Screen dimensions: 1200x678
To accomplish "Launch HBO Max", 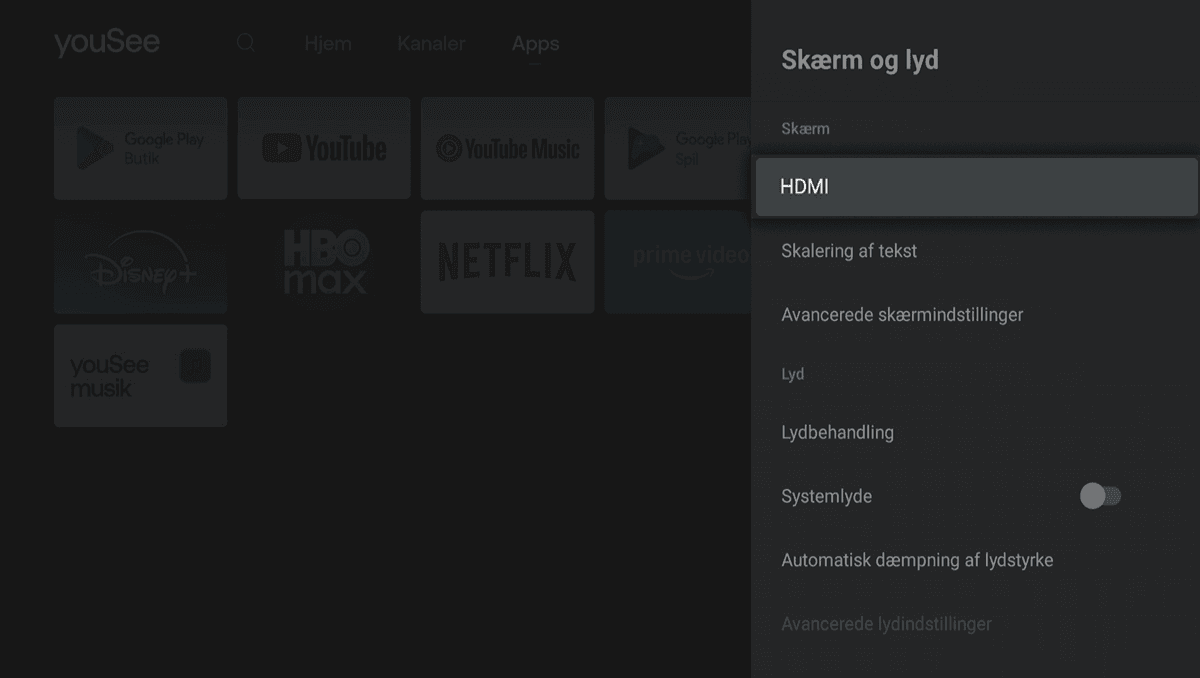I will (324, 262).
